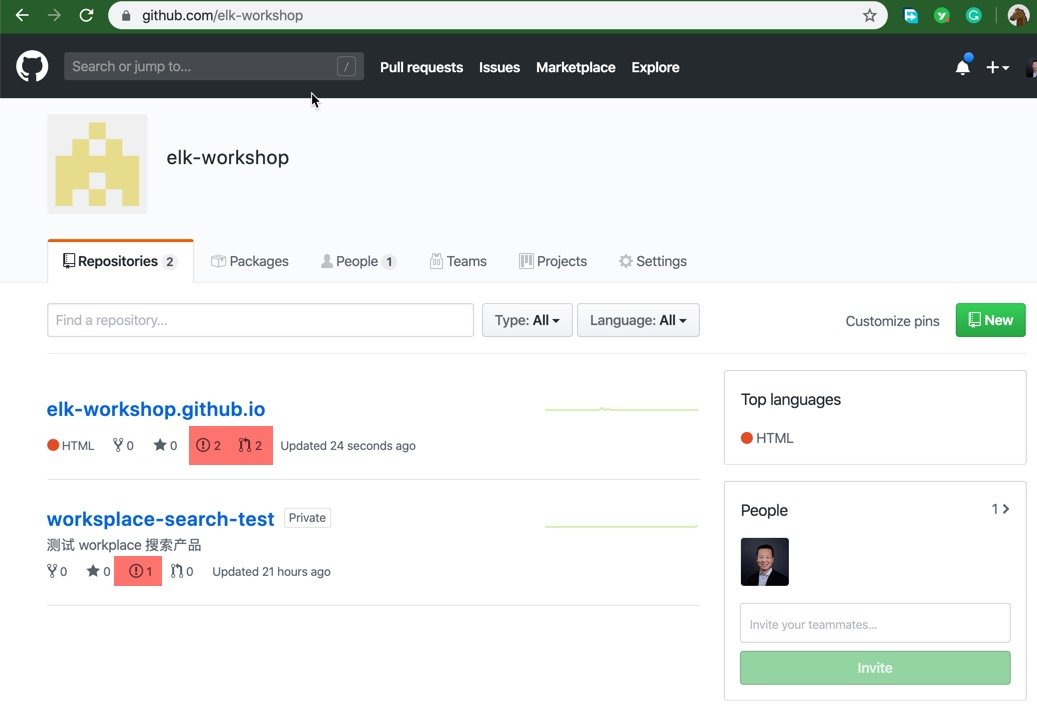Open the notifications bell

click(x=962, y=67)
